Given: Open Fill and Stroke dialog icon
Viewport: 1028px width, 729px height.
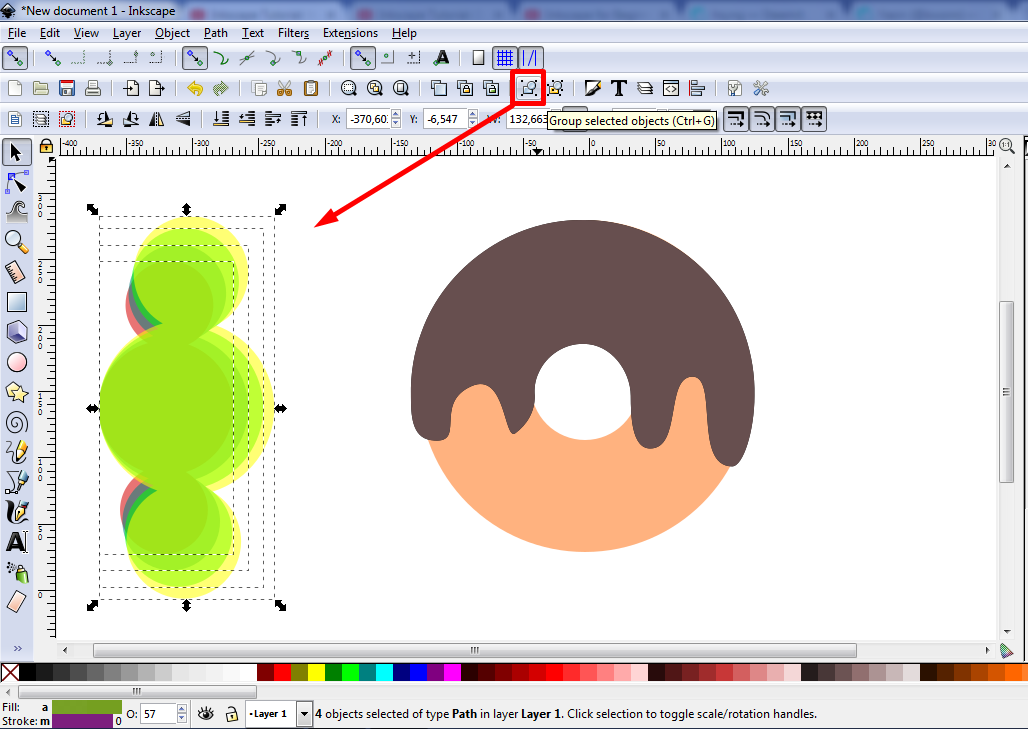Looking at the screenshot, I should point(593,88).
